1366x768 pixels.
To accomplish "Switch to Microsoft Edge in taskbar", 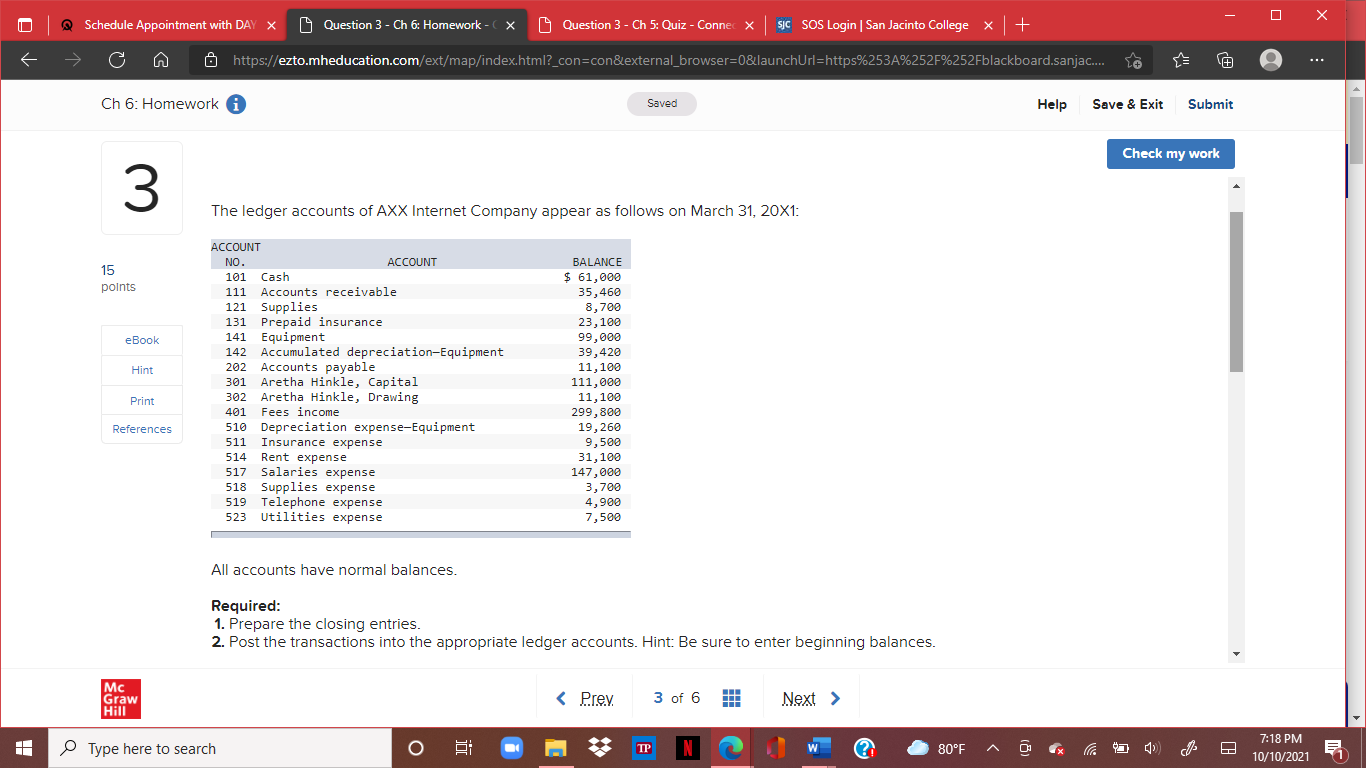I will (x=731, y=748).
